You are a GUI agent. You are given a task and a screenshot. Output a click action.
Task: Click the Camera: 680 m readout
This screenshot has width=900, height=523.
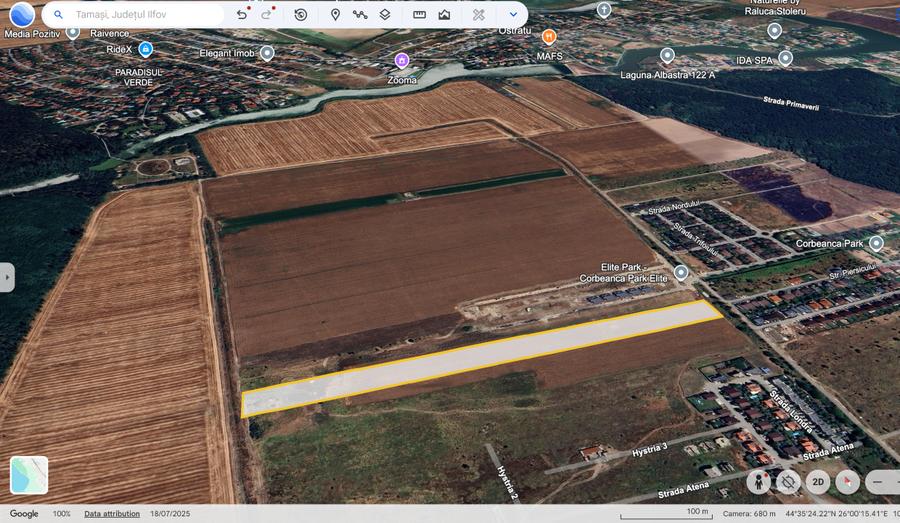[749, 514]
